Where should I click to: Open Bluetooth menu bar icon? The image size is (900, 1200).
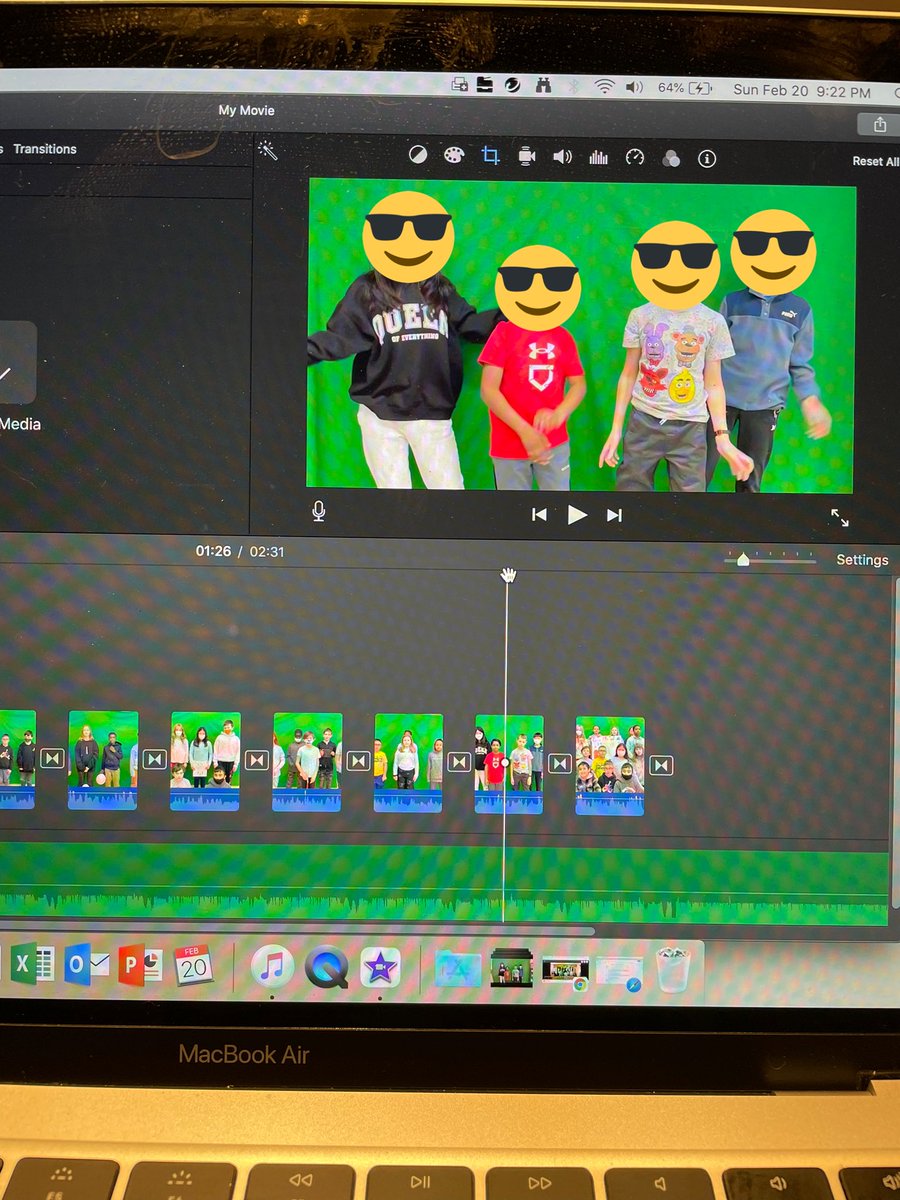[575, 87]
